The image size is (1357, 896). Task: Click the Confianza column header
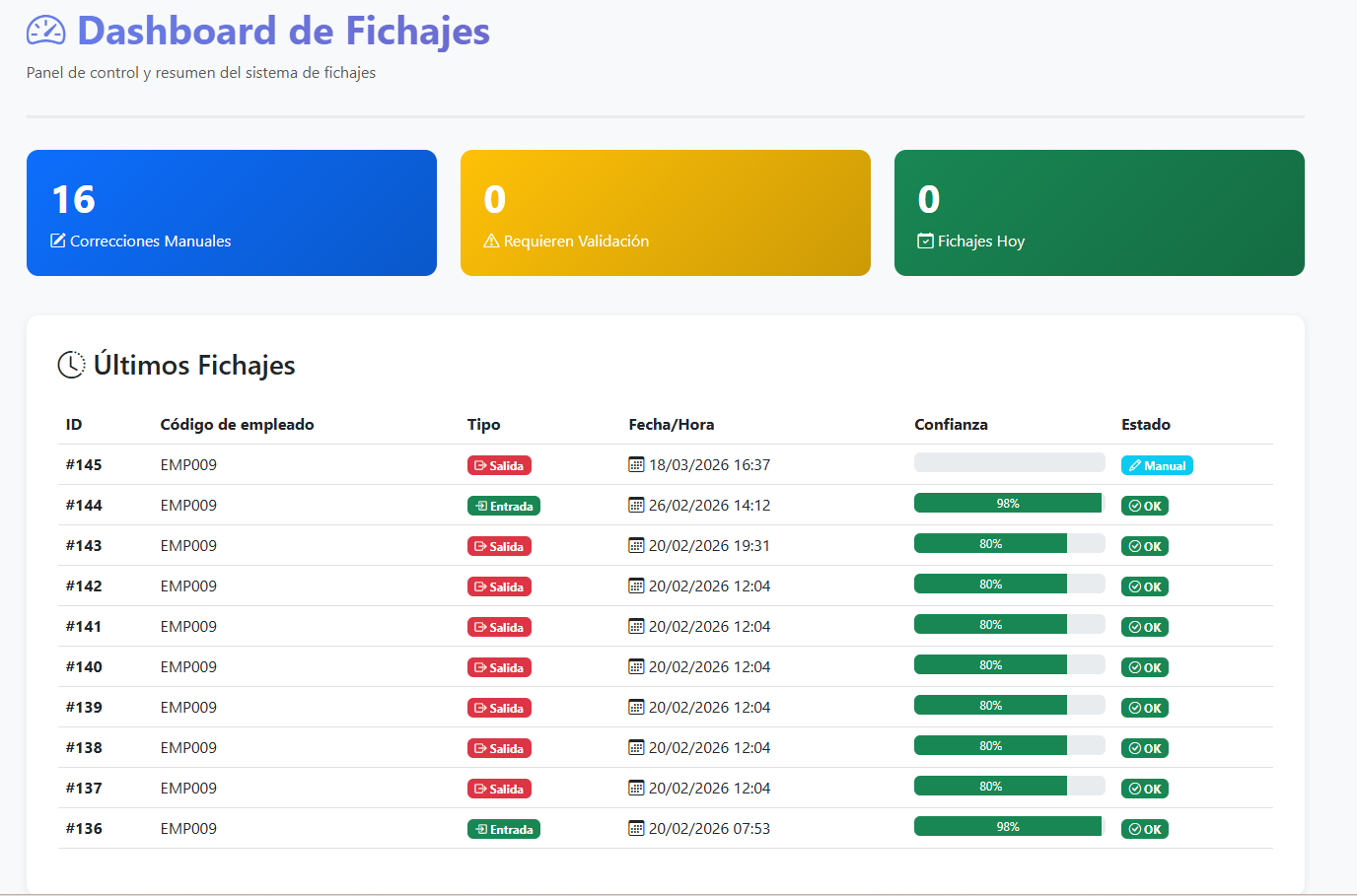(951, 425)
